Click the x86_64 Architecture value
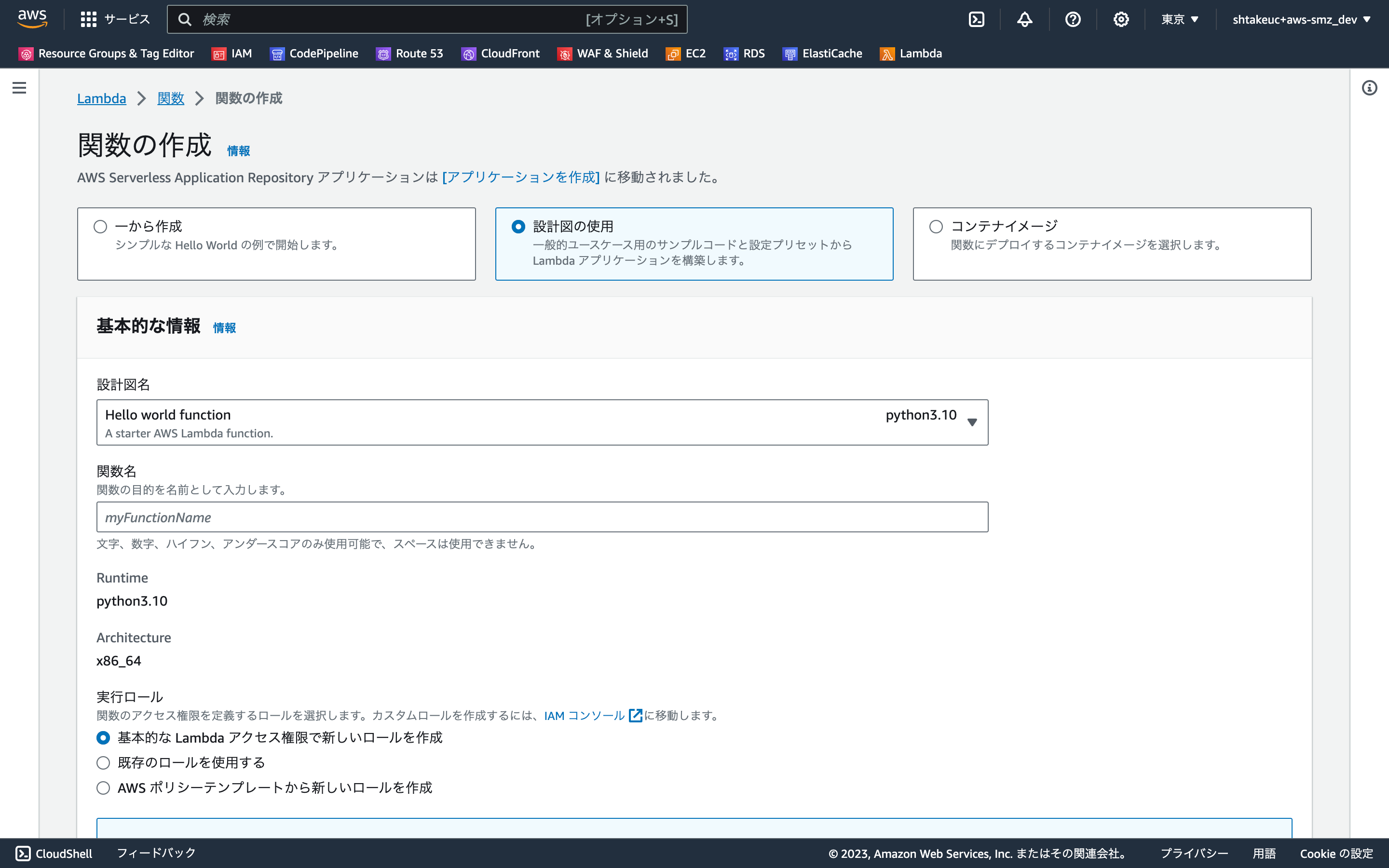Image resolution: width=1389 pixels, height=868 pixels. (x=119, y=661)
